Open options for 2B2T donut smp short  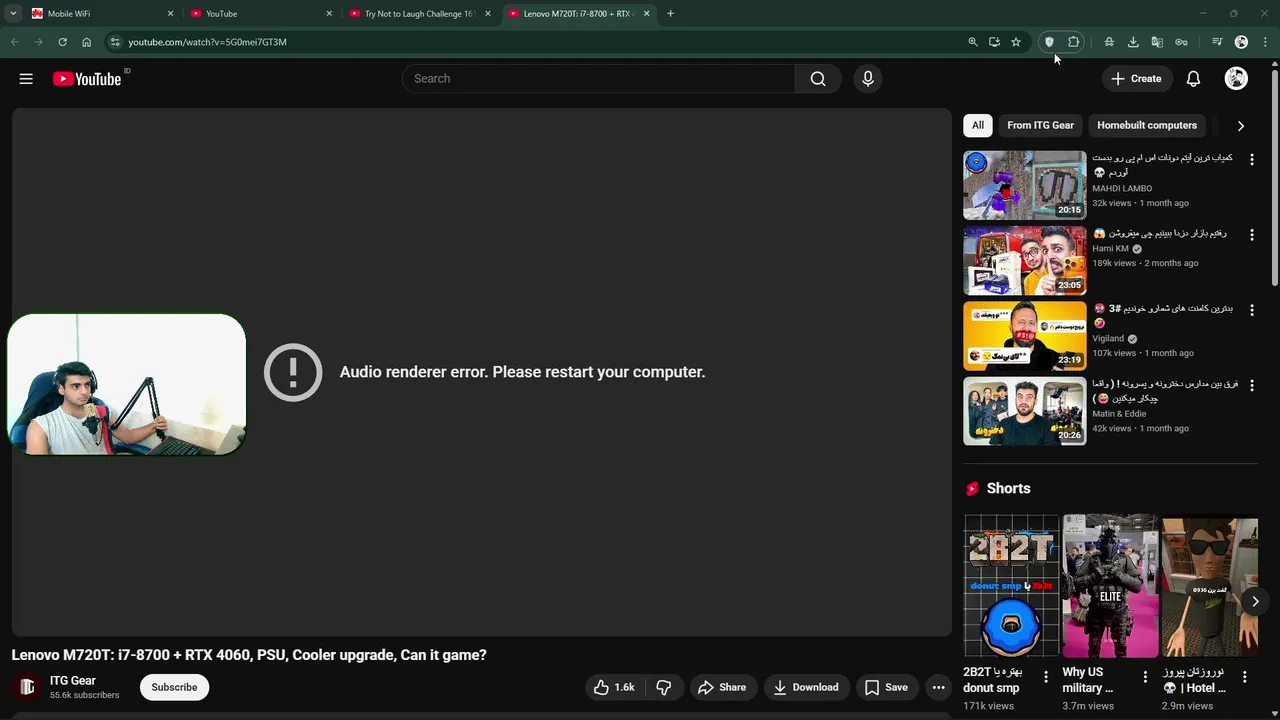[x=1046, y=677]
